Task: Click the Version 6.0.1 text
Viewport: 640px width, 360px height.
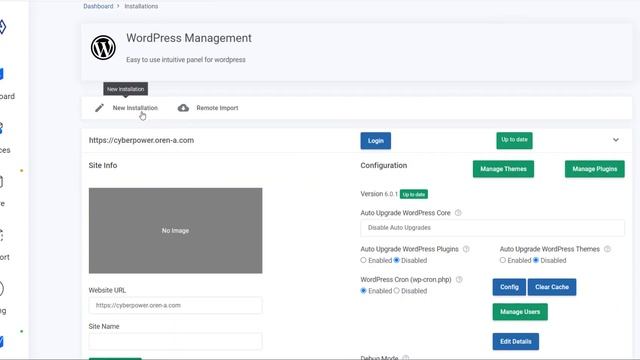Action: click(x=379, y=194)
